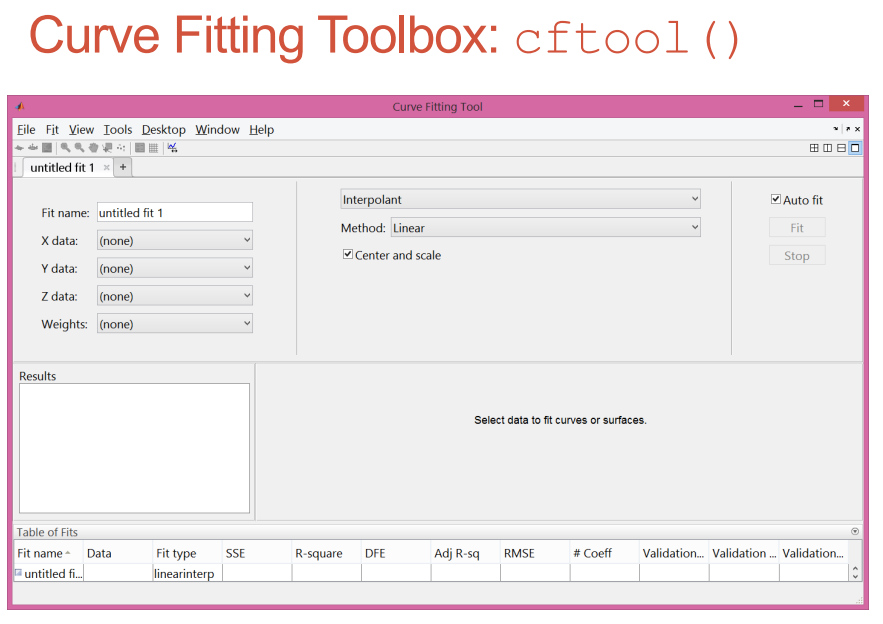Click the Adj R-sq column header
883x624 pixels.
[466, 553]
